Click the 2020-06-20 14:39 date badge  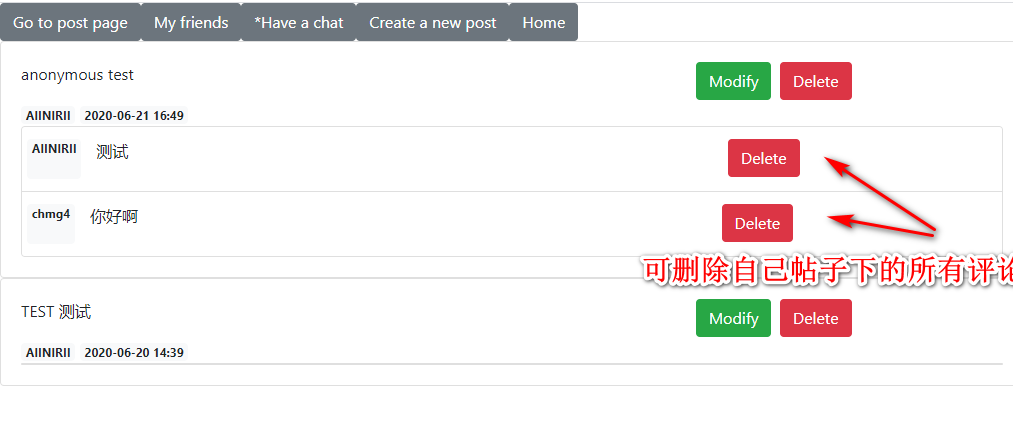[134, 353]
